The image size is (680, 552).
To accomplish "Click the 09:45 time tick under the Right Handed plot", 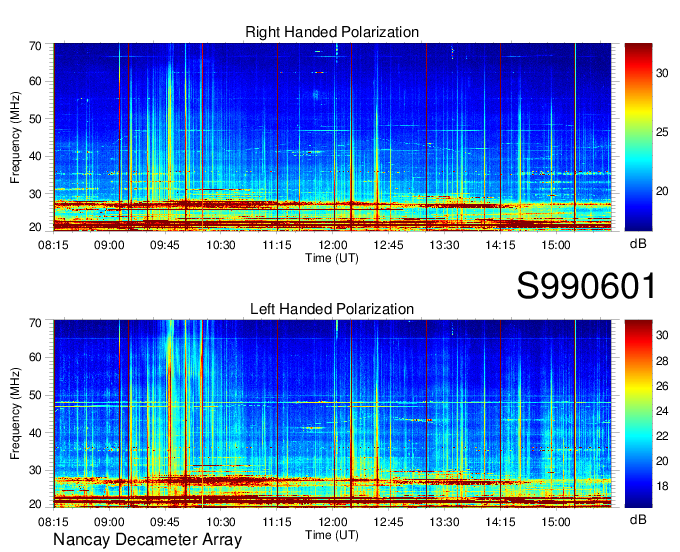I will coord(165,245).
